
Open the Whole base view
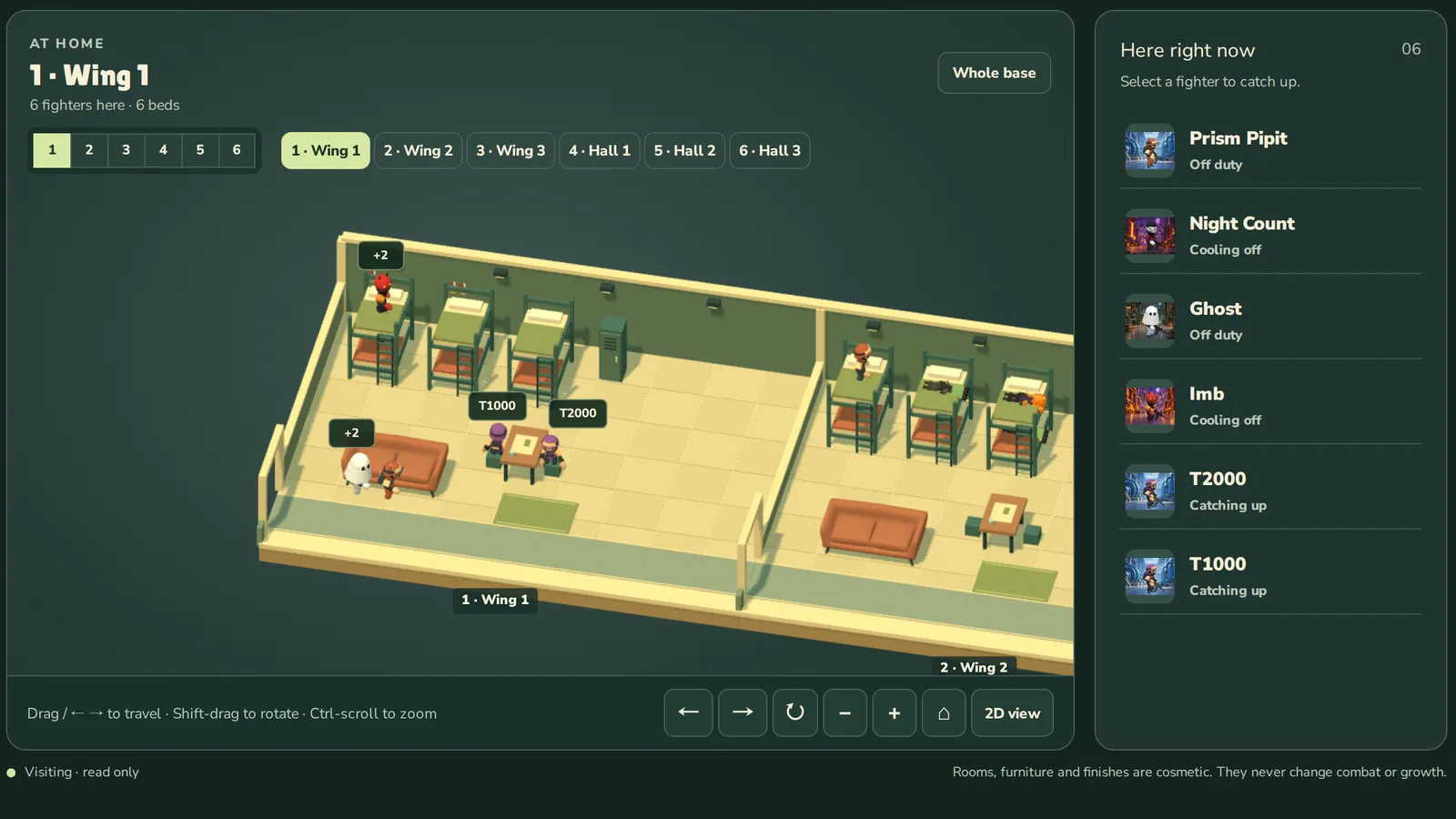point(994,73)
